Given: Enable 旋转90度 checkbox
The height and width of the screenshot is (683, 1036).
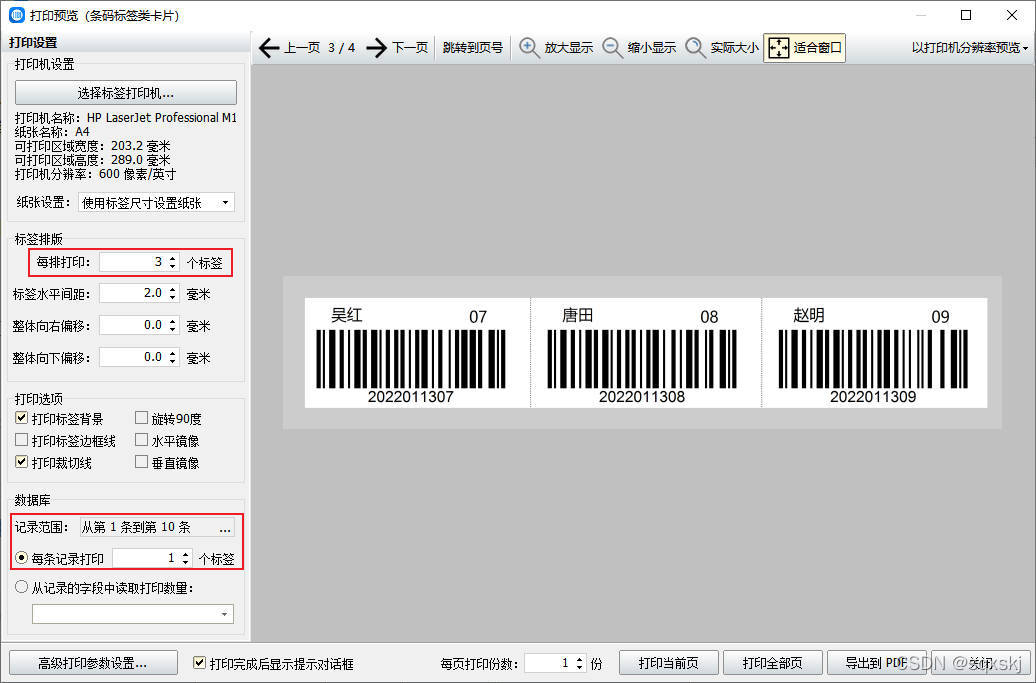Looking at the screenshot, I should [x=141, y=417].
